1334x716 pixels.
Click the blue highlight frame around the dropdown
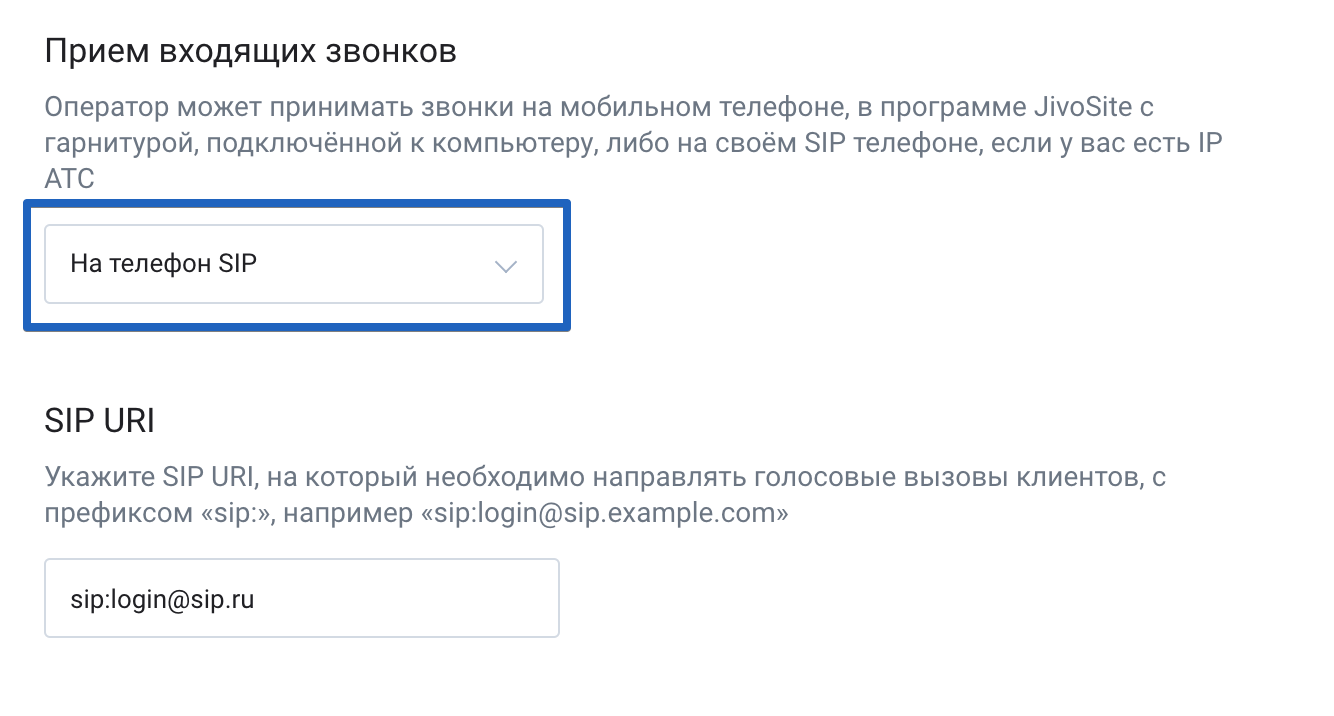(297, 325)
